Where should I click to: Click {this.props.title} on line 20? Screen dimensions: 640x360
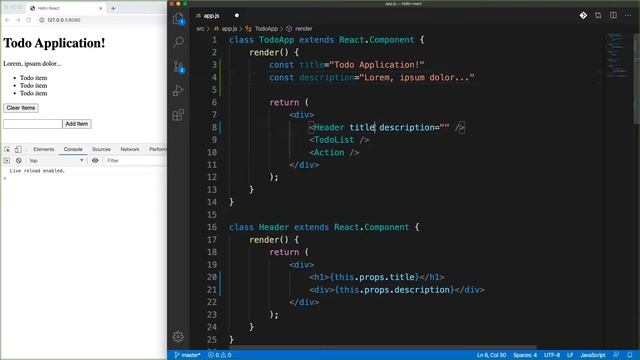[374, 277]
